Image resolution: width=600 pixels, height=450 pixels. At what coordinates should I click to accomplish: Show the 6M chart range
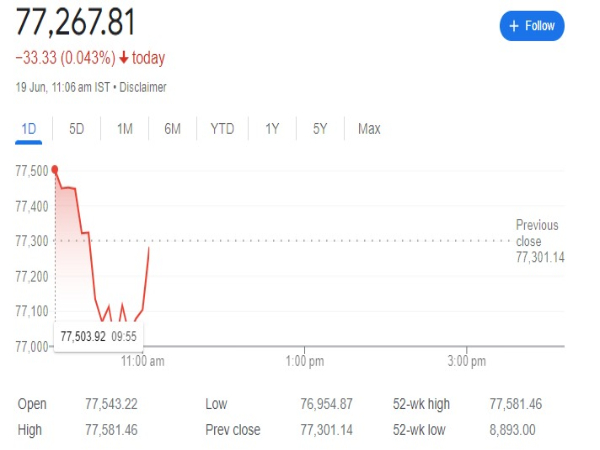tap(173, 129)
